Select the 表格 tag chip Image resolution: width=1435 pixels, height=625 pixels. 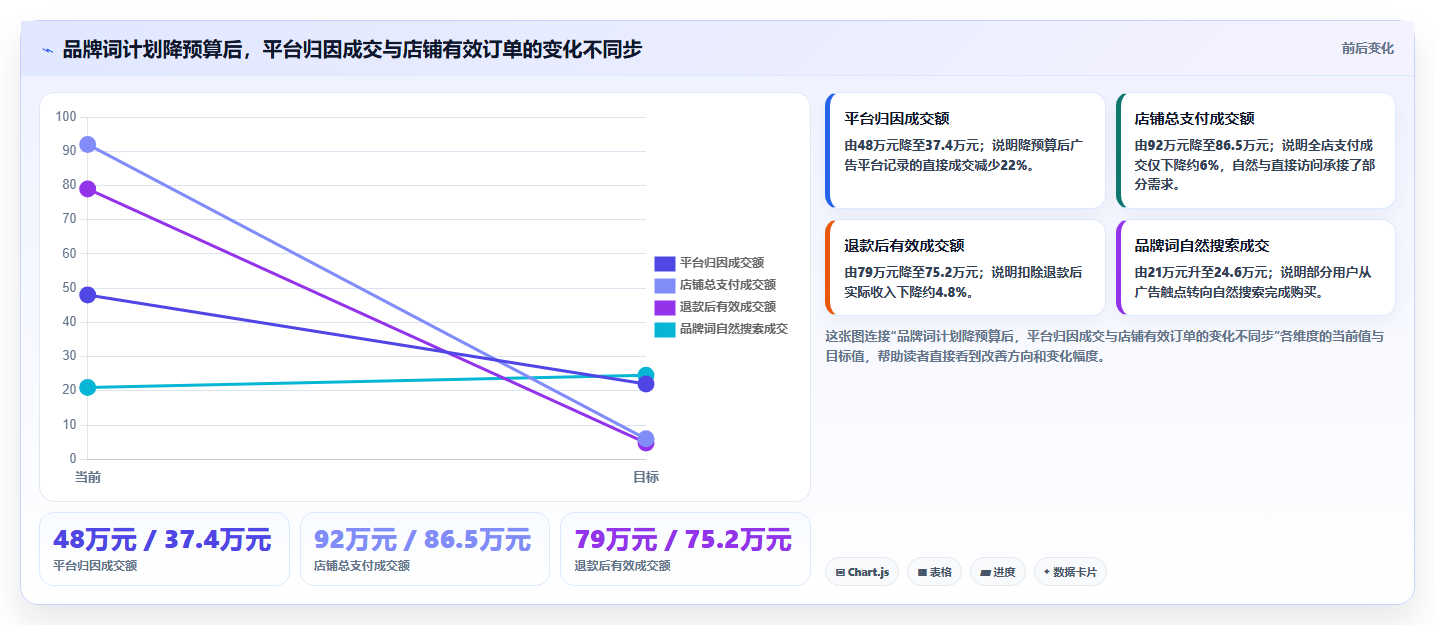935,572
